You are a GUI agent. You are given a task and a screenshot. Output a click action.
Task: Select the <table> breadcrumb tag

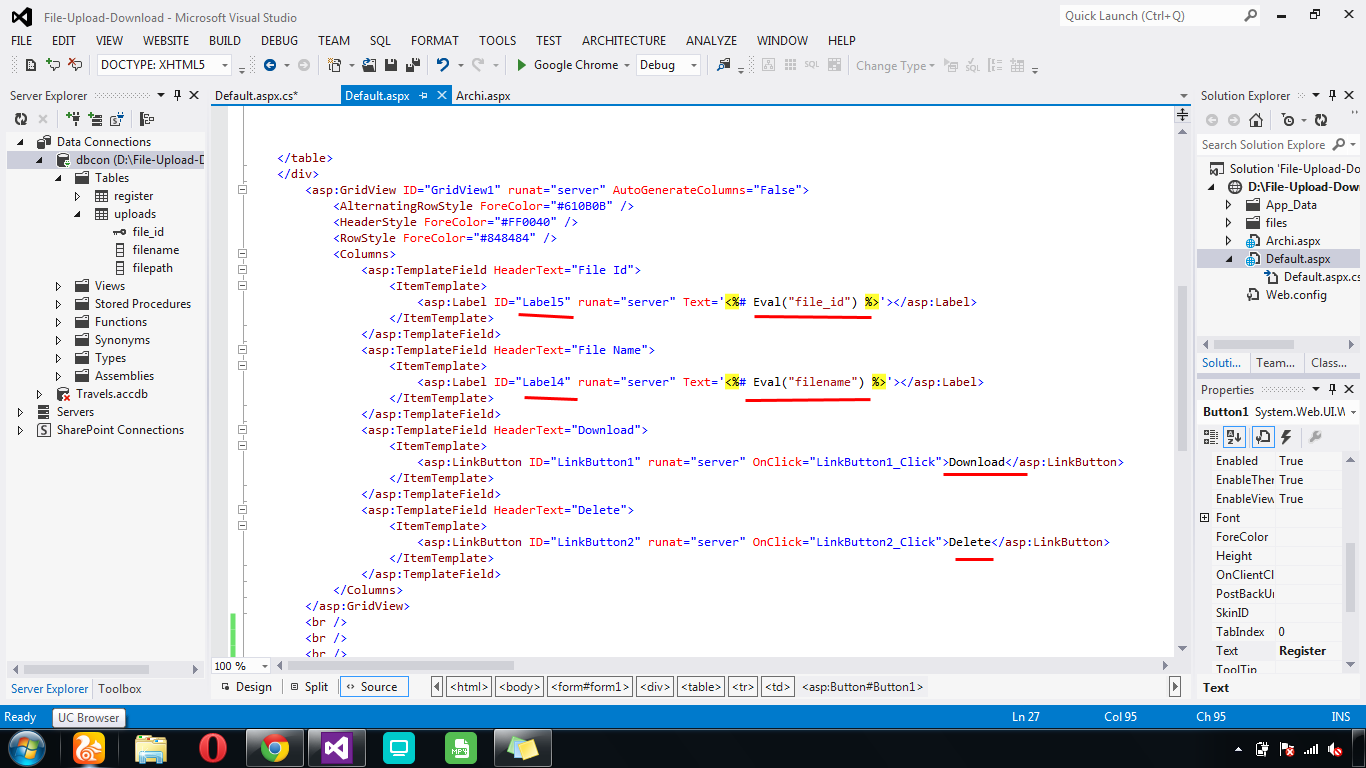(x=701, y=687)
